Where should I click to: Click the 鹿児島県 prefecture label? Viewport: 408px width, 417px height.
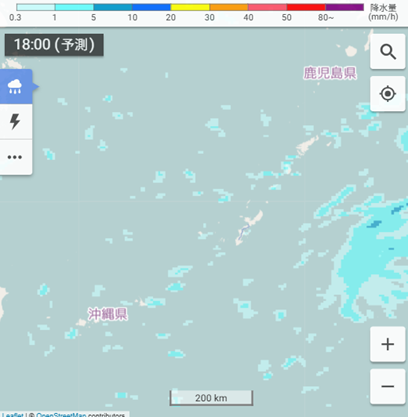point(330,73)
